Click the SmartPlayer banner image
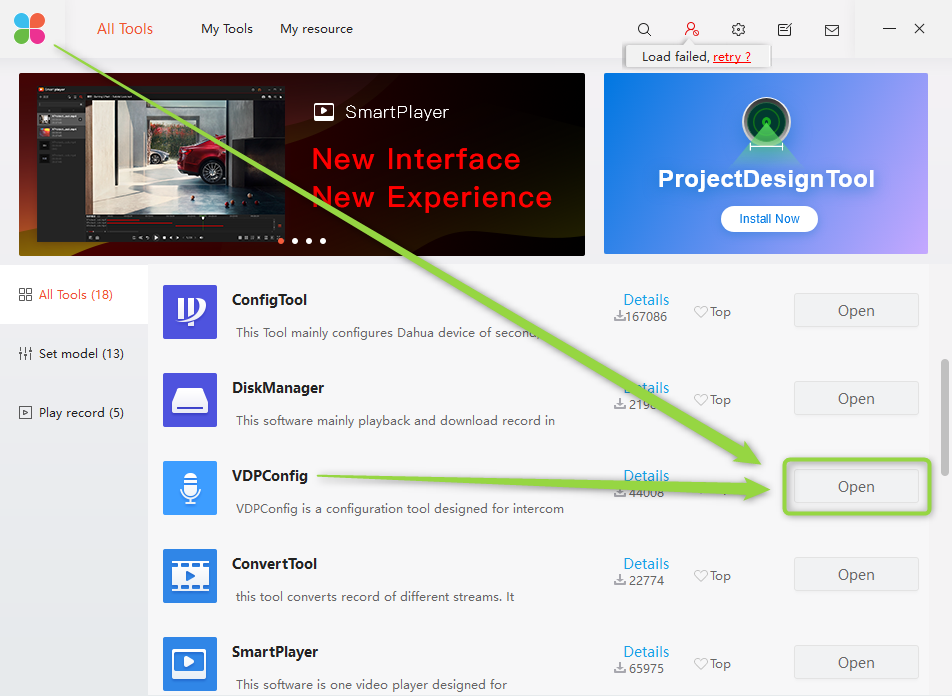Screen dimensions: 952x696 pyautogui.click(x=302, y=164)
